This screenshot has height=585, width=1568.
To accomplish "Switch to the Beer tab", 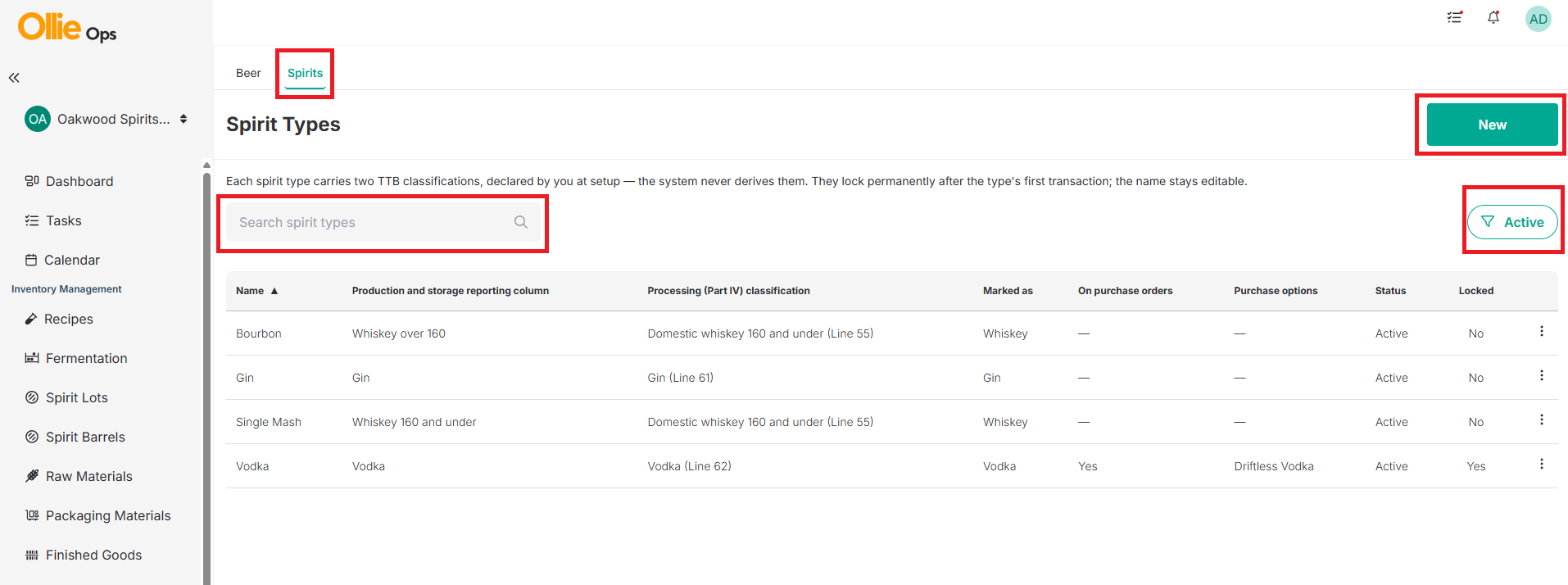I will tap(248, 73).
